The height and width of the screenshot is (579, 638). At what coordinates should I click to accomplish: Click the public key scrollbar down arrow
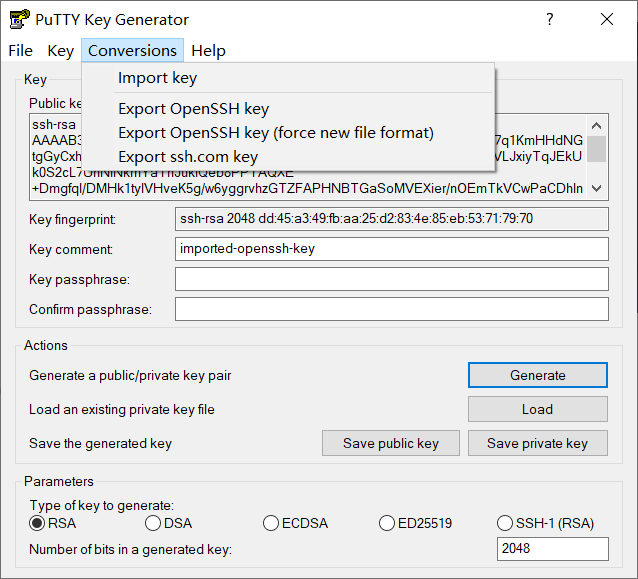(596, 188)
